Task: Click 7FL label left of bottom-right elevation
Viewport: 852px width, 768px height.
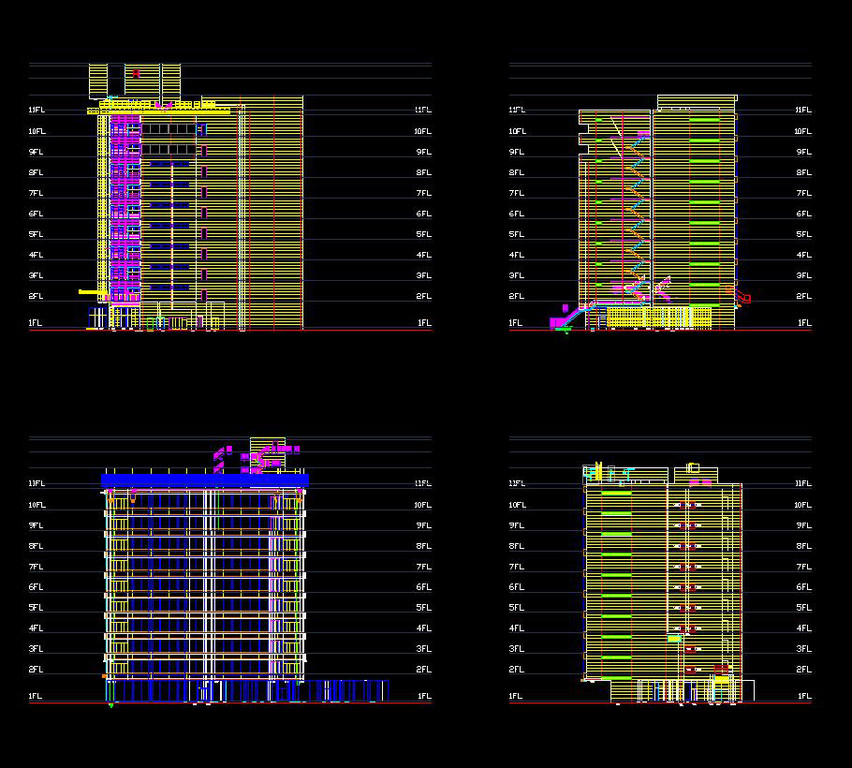Action: click(x=516, y=567)
